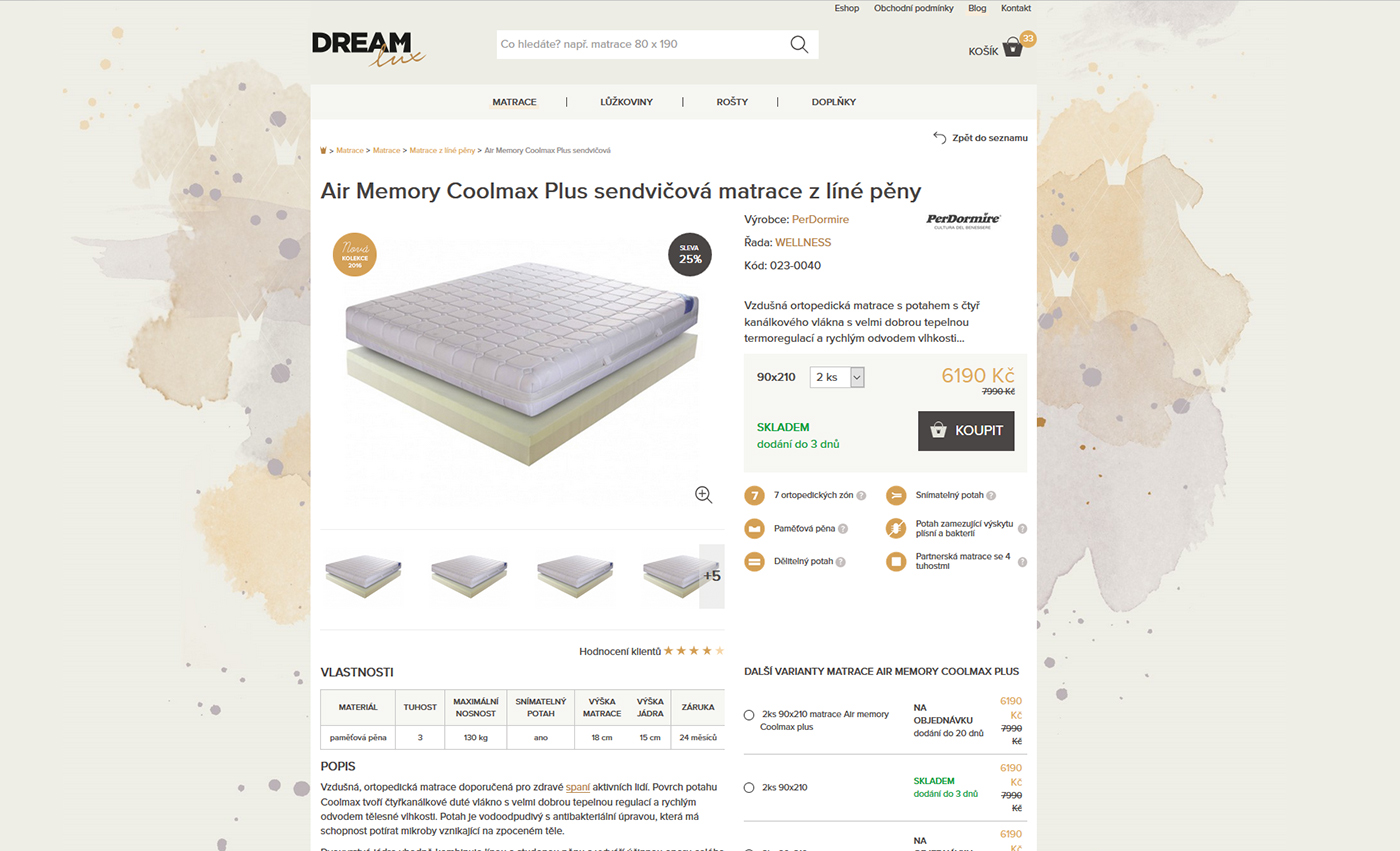Click the search input field
The height and width of the screenshot is (851, 1400).
[x=642, y=44]
